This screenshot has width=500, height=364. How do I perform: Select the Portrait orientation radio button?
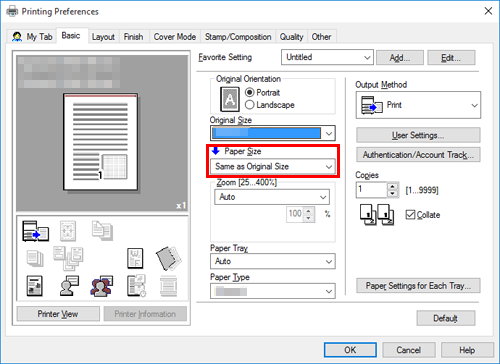250,92
